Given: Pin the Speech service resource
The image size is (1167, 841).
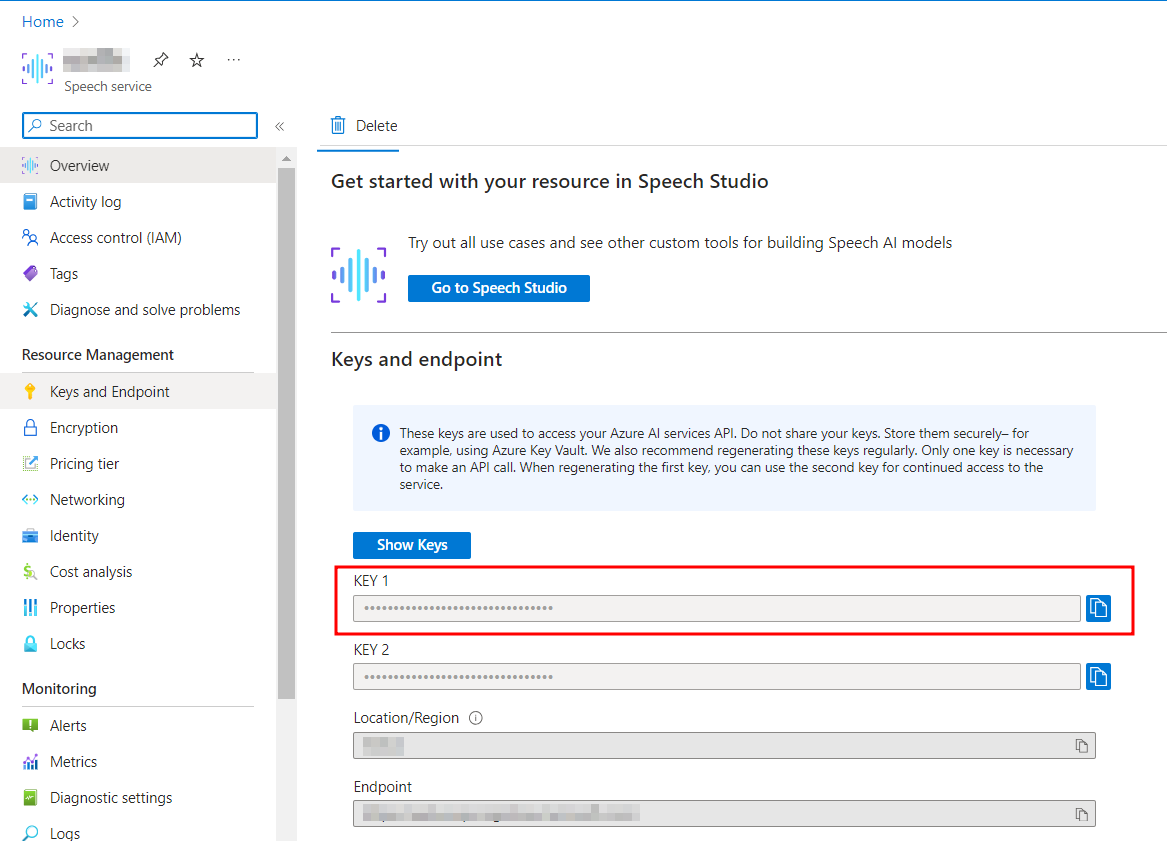Looking at the screenshot, I should pyautogui.click(x=161, y=60).
